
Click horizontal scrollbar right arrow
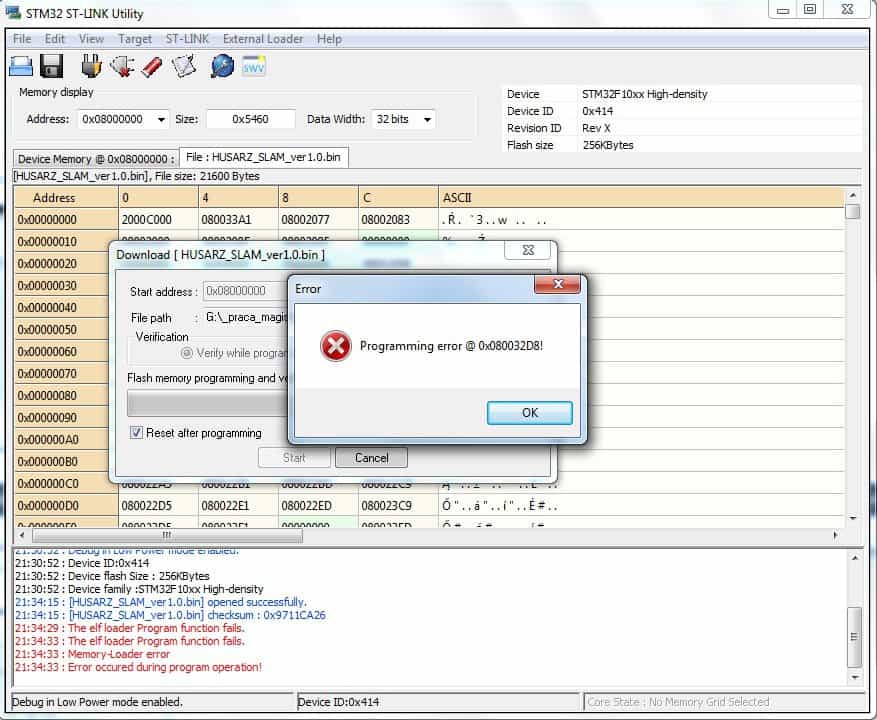coord(835,535)
